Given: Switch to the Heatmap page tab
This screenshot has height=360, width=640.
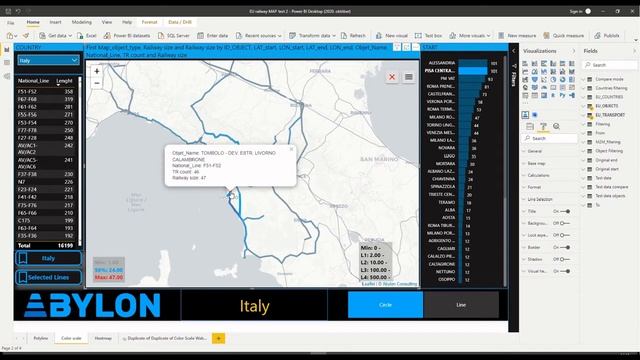Looking at the screenshot, I should [103, 338].
